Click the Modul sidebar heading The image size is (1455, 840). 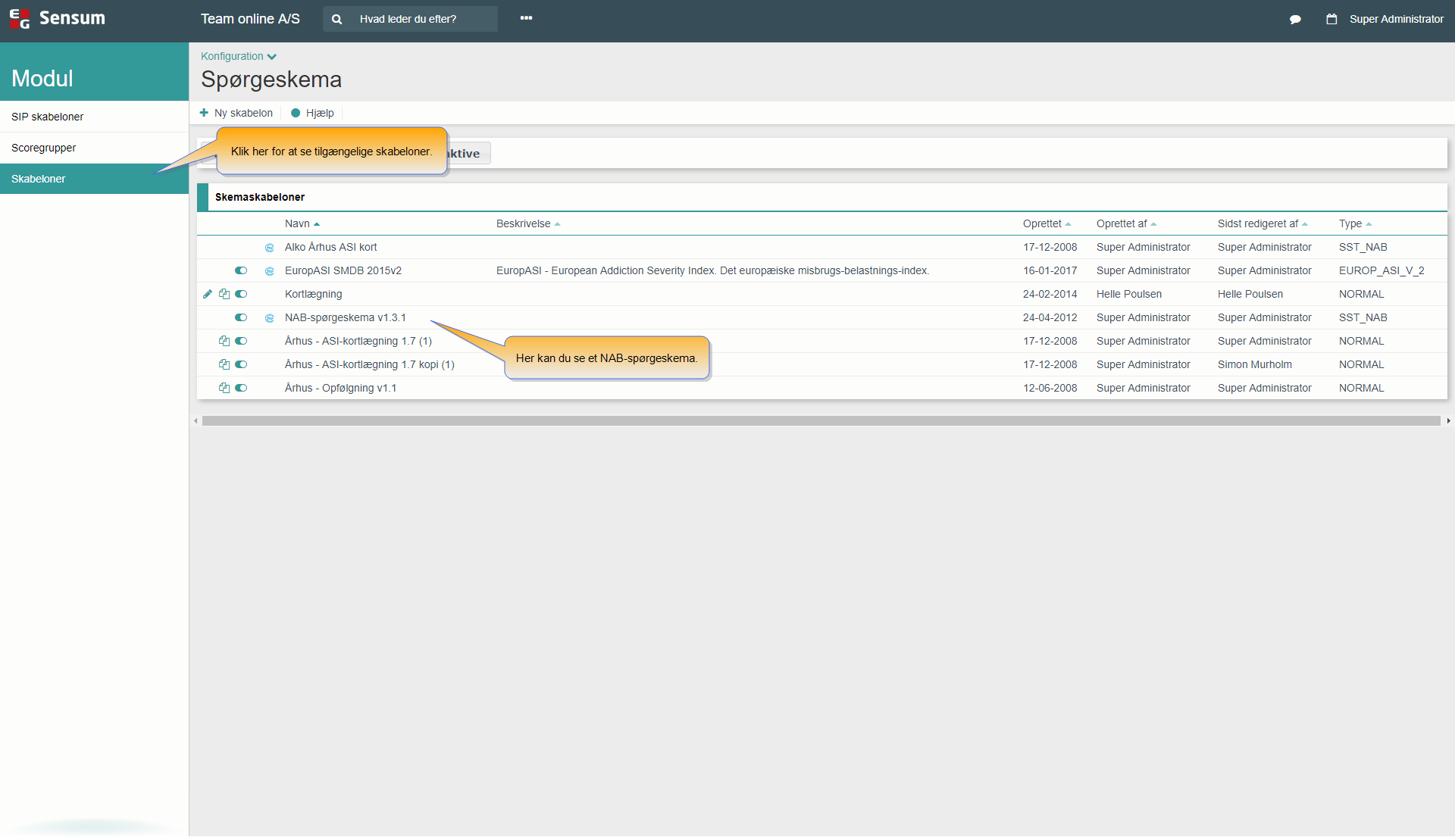(42, 78)
